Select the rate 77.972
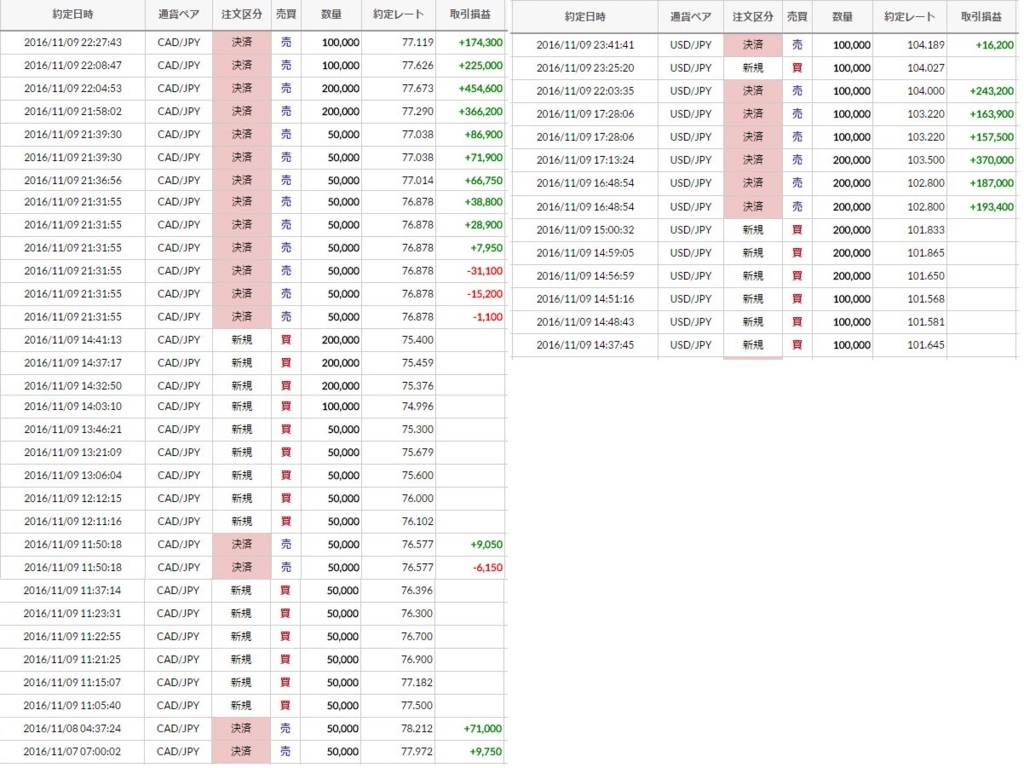The width and height of the screenshot is (1024, 768). [x=417, y=752]
